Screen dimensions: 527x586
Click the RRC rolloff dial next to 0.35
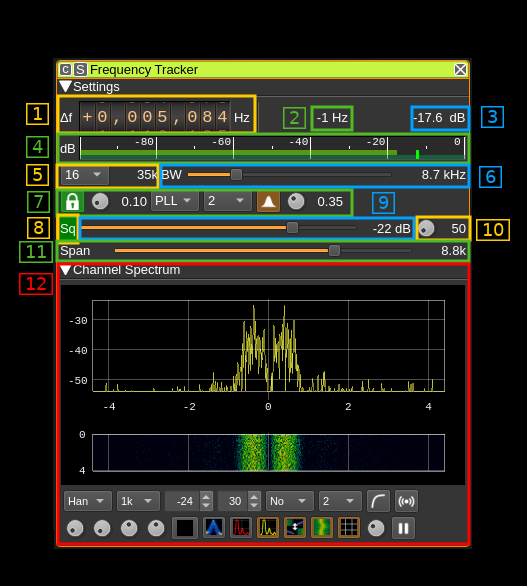tap(296, 202)
